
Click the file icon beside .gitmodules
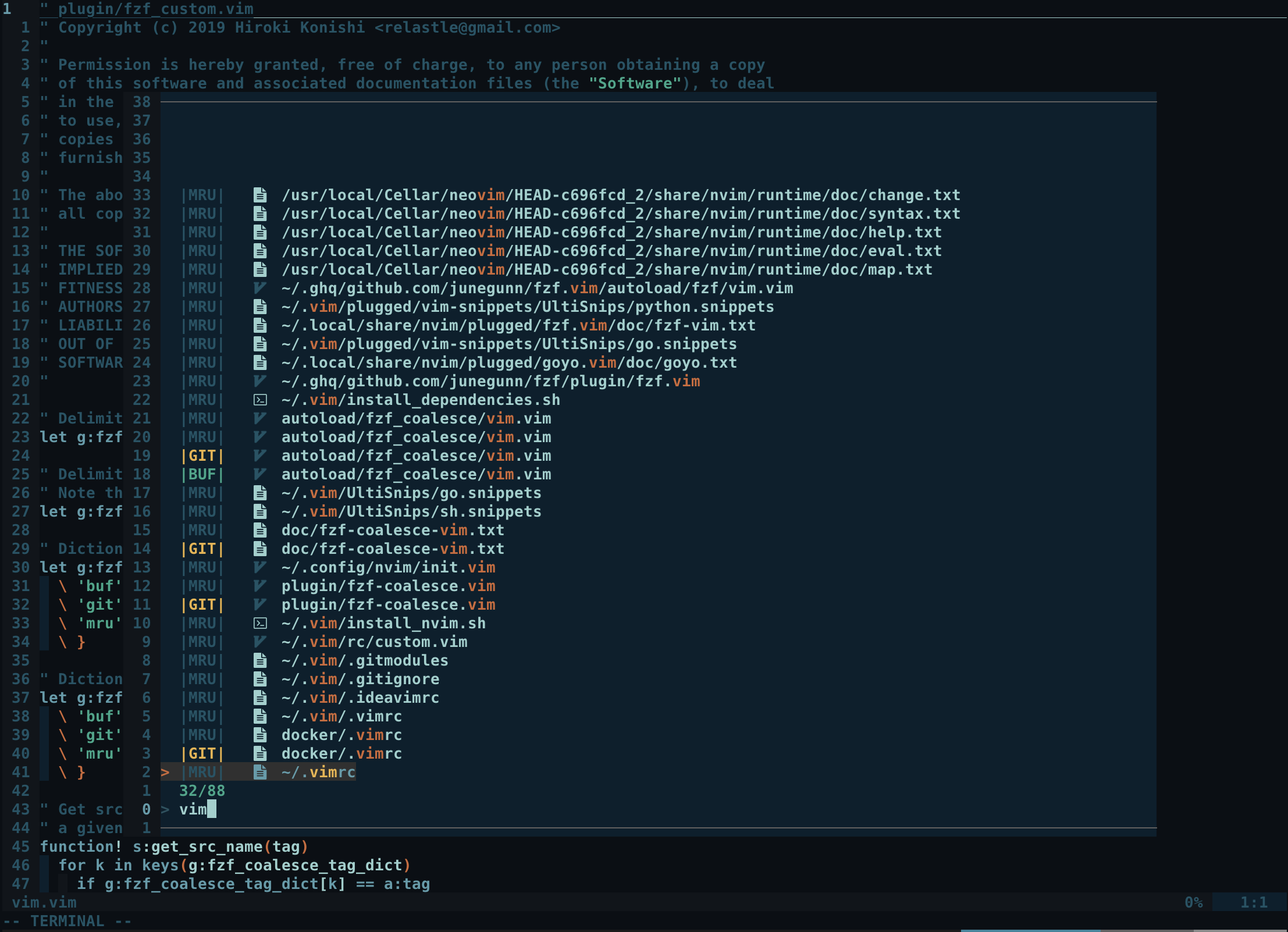coord(260,660)
